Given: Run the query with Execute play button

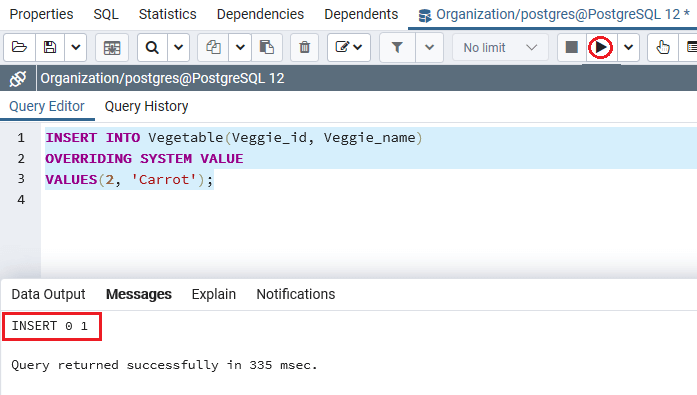Looking at the screenshot, I should click(601, 47).
